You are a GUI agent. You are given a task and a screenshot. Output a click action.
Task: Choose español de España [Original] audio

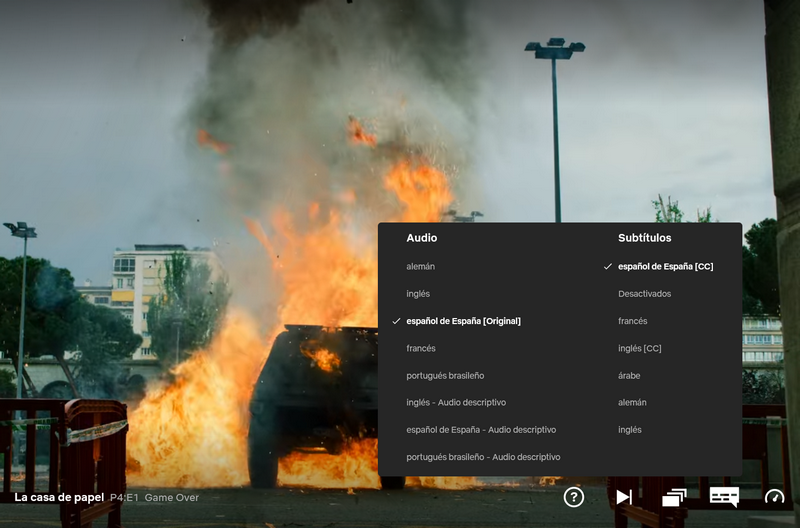click(x=463, y=321)
